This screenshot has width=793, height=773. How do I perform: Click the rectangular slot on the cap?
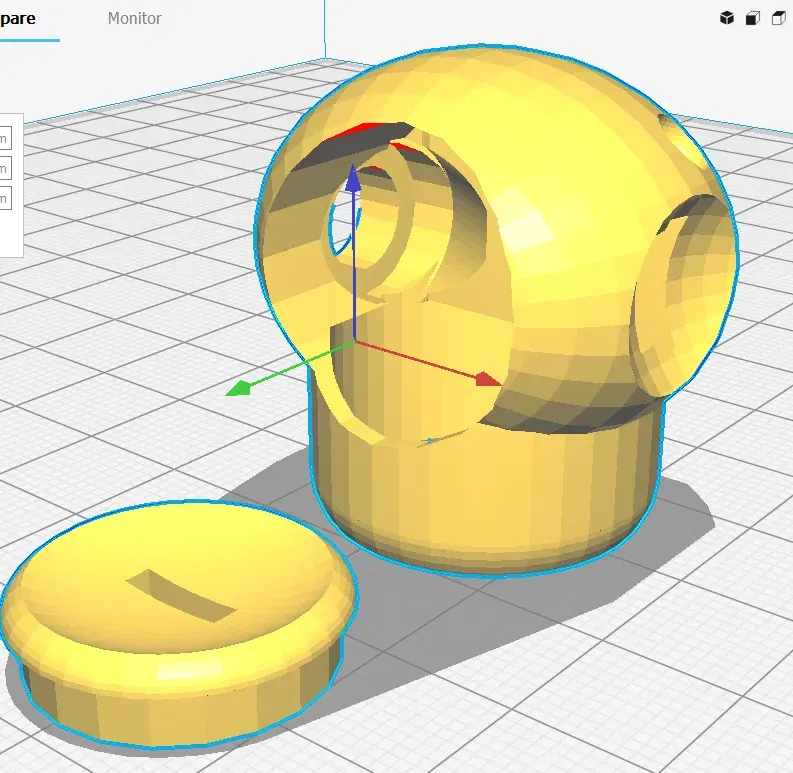(x=181, y=595)
